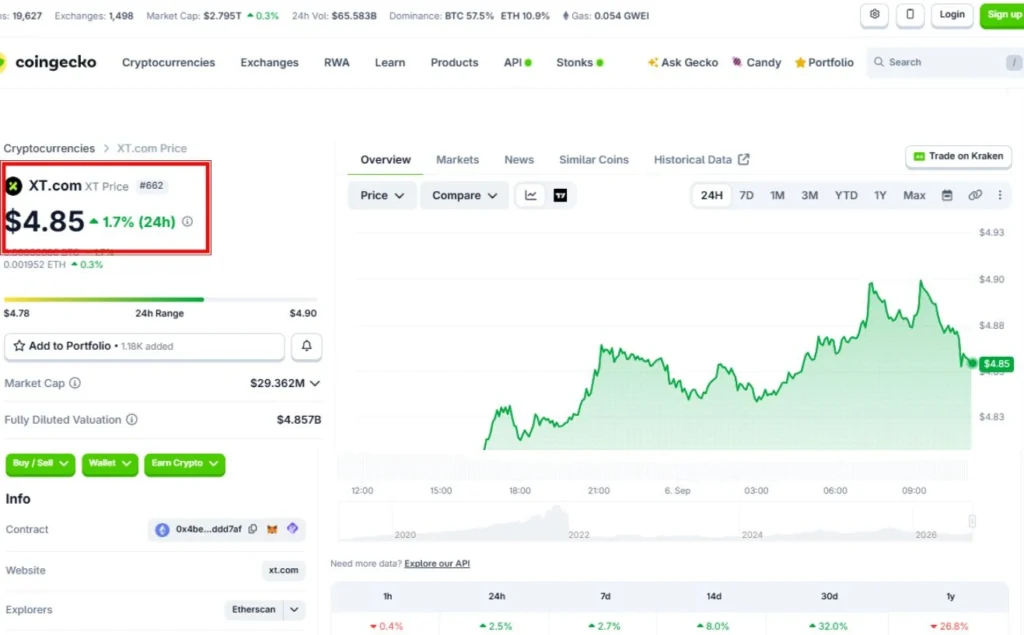Select the 7D chart range

pyautogui.click(x=746, y=195)
